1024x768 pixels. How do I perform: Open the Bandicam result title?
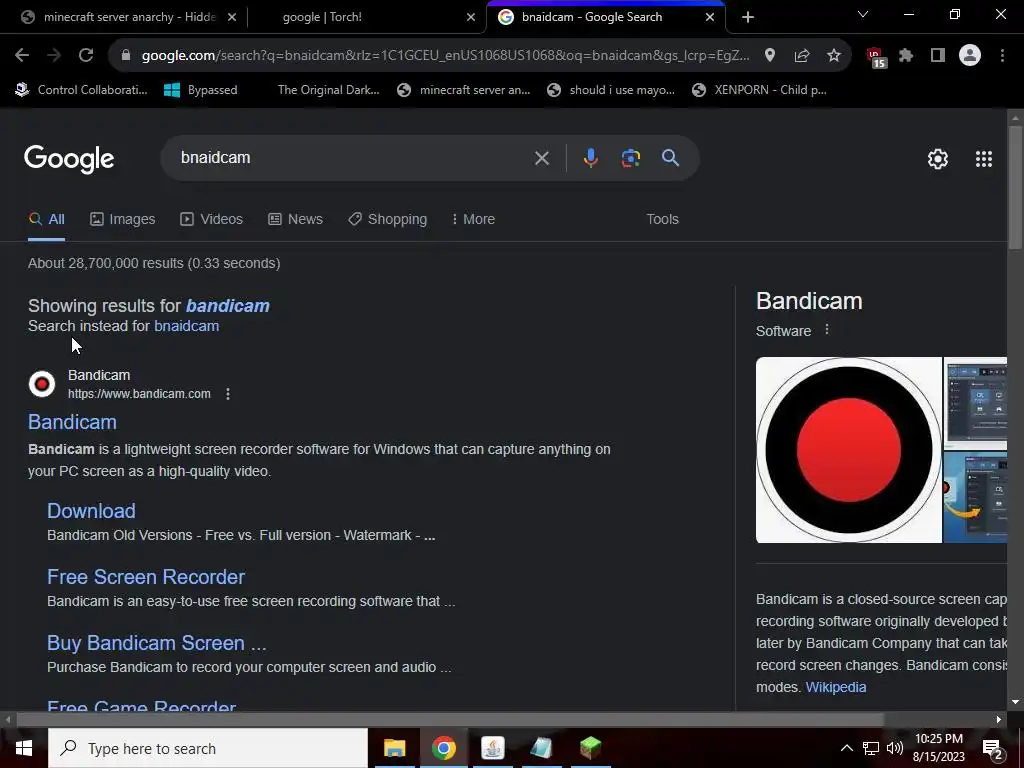point(72,422)
